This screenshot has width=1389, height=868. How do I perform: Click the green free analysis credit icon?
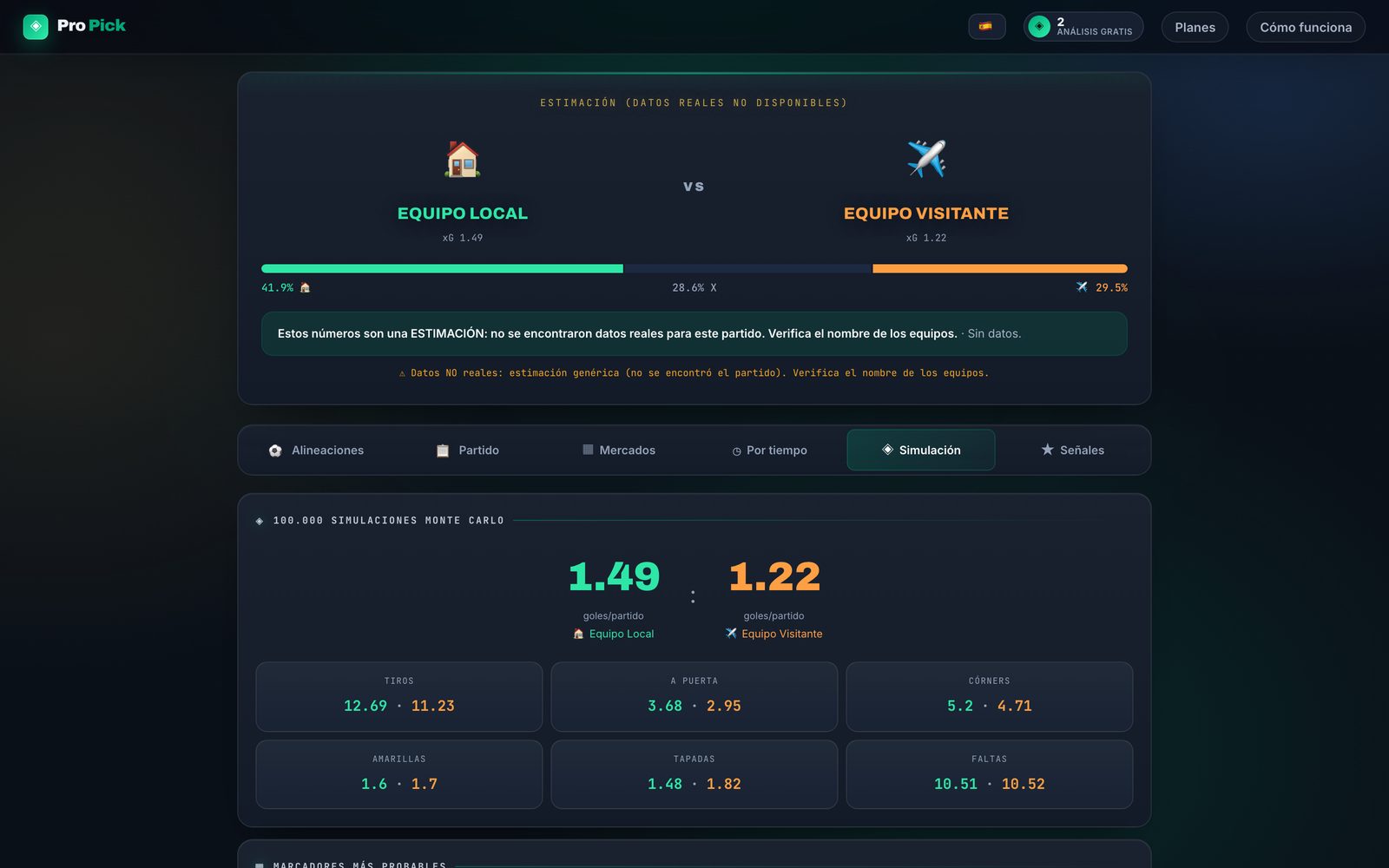coord(1039,27)
